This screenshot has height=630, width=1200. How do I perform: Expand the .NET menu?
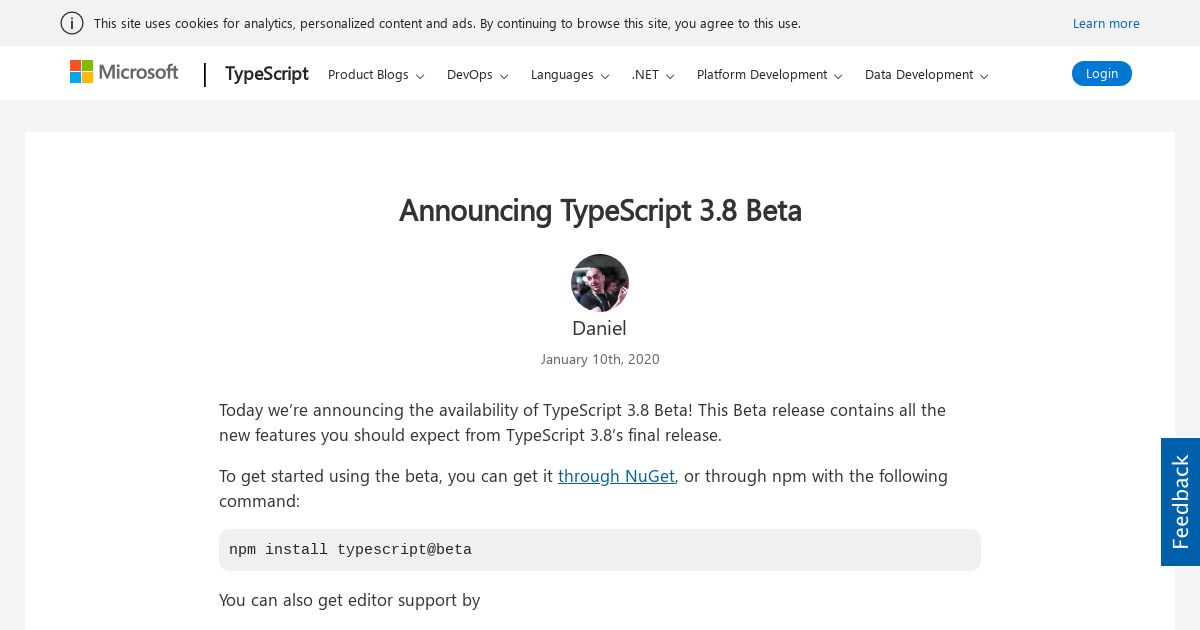click(x=653, y=75)
